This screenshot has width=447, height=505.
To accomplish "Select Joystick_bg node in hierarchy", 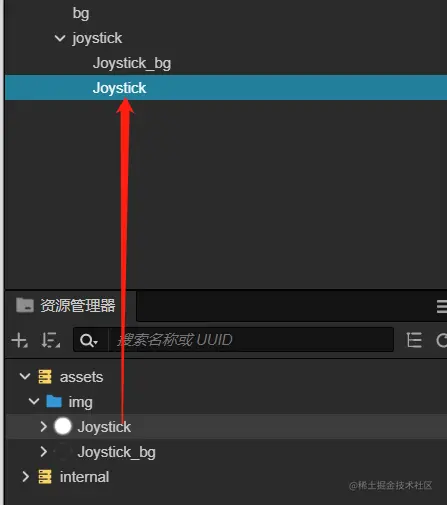I will [132, 63].
